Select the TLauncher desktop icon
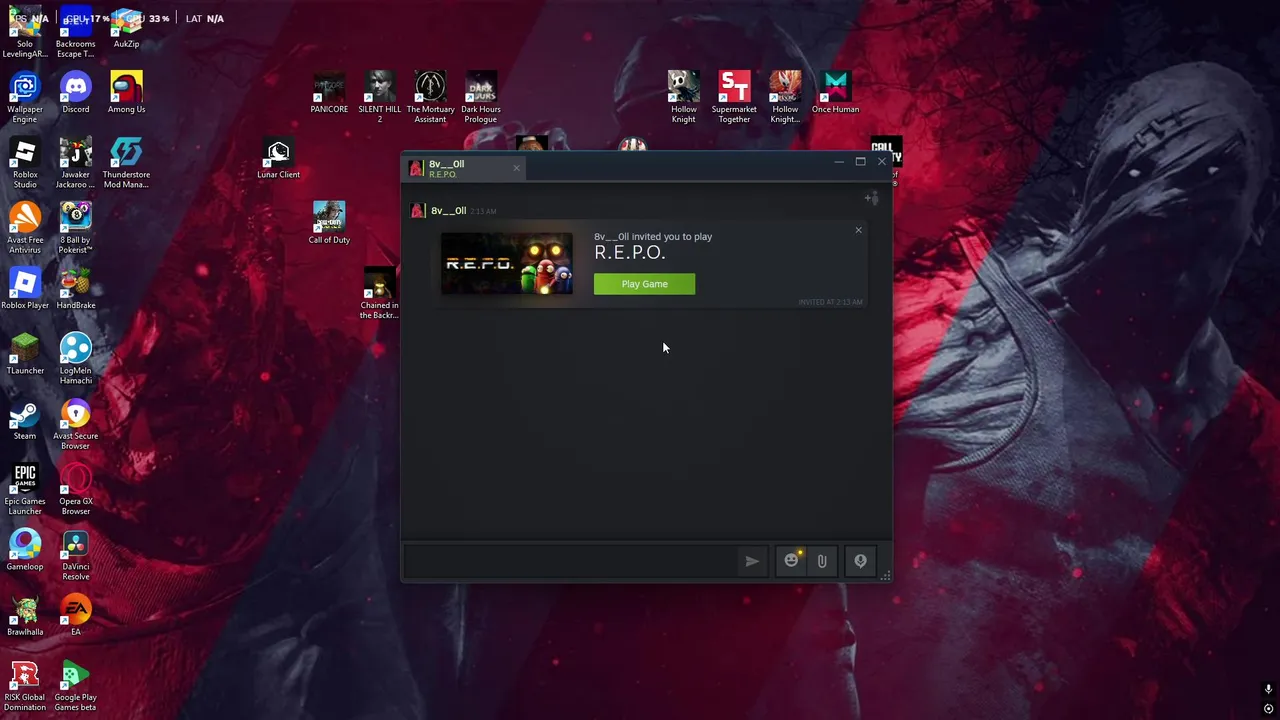The image size is (1280, 720). coord(25,354)
